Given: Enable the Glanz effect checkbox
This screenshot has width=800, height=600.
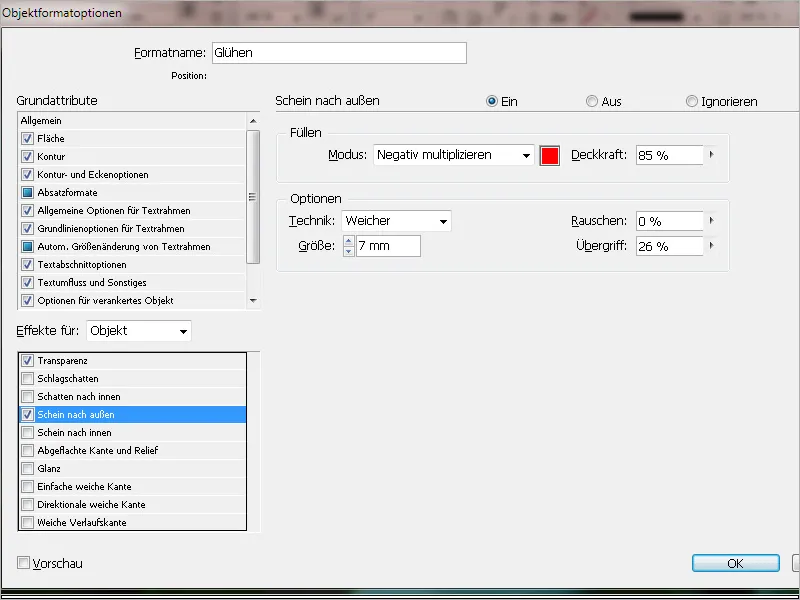Looking at the screenshot, I should (28, 468).
